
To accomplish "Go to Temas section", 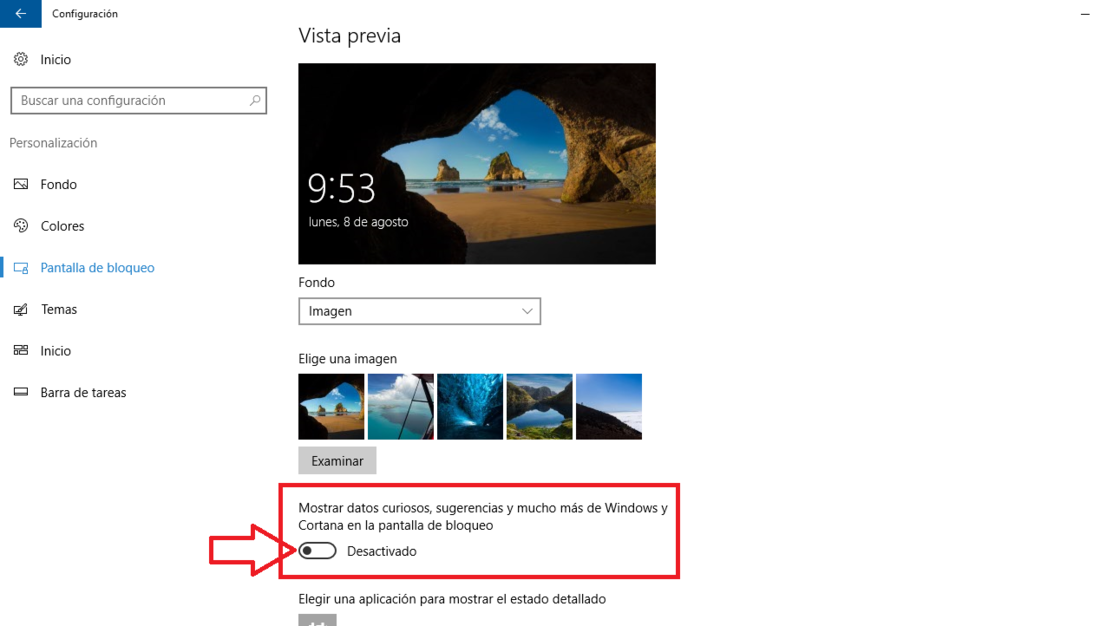I will [x=59, y=309].
